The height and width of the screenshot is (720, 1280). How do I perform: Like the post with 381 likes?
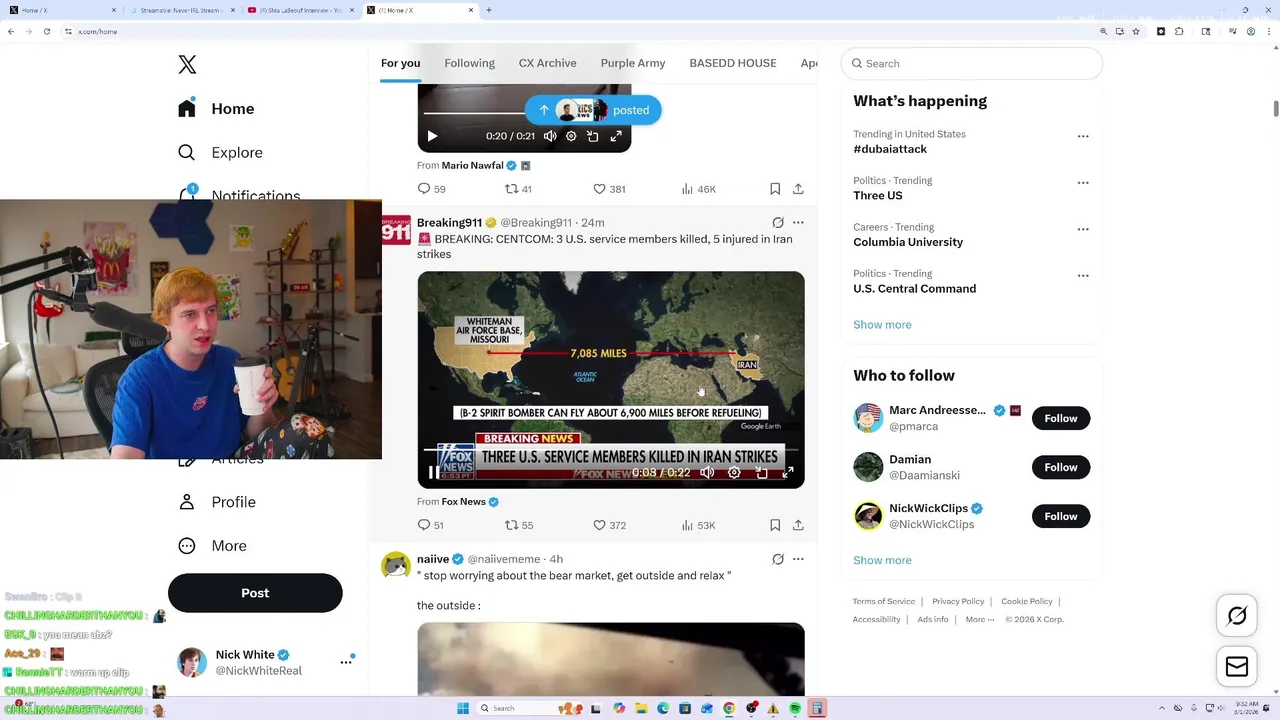click(x=609, y=189)
